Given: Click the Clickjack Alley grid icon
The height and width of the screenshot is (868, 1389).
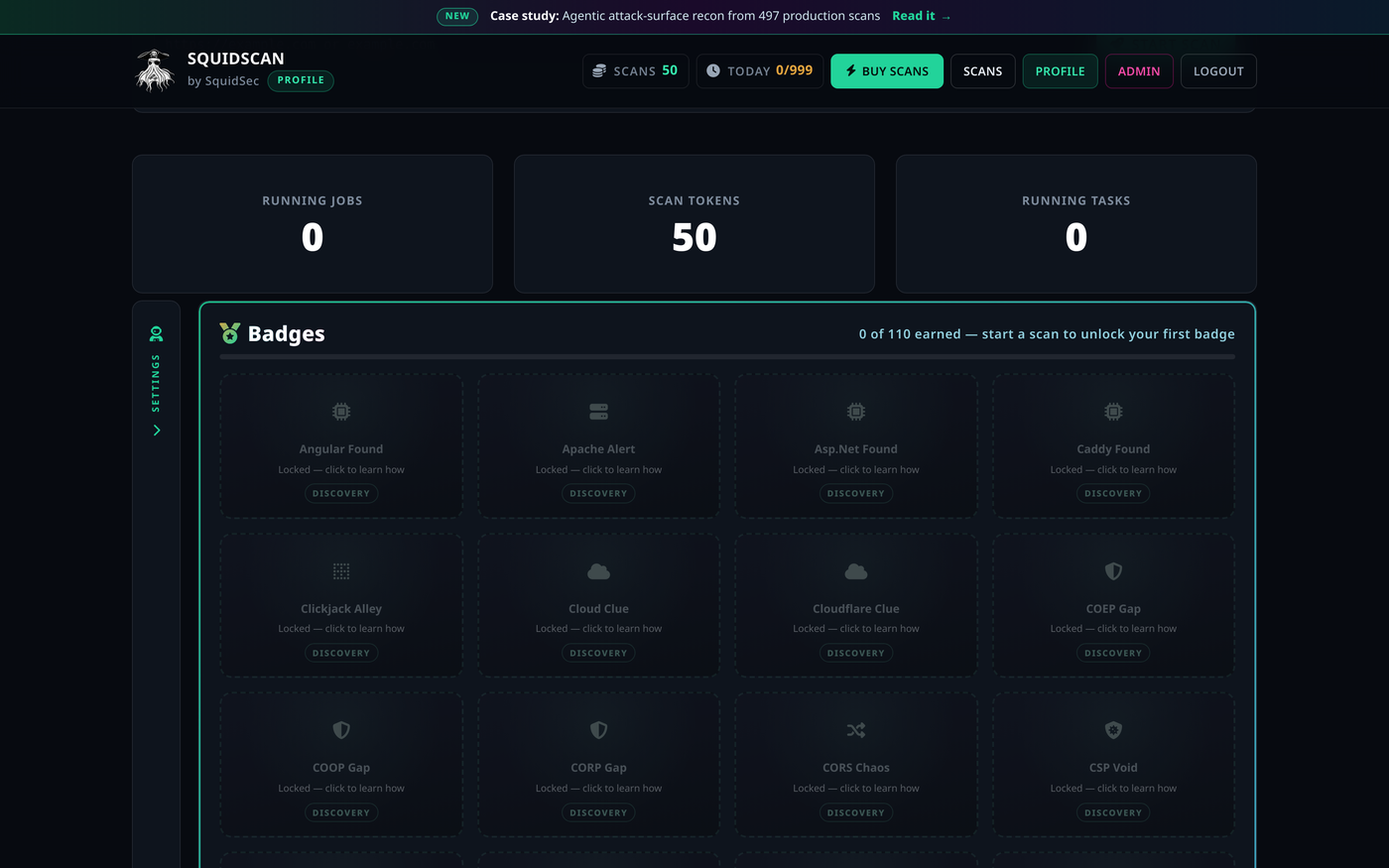Looking at the screenshot, I should (341, 571).
